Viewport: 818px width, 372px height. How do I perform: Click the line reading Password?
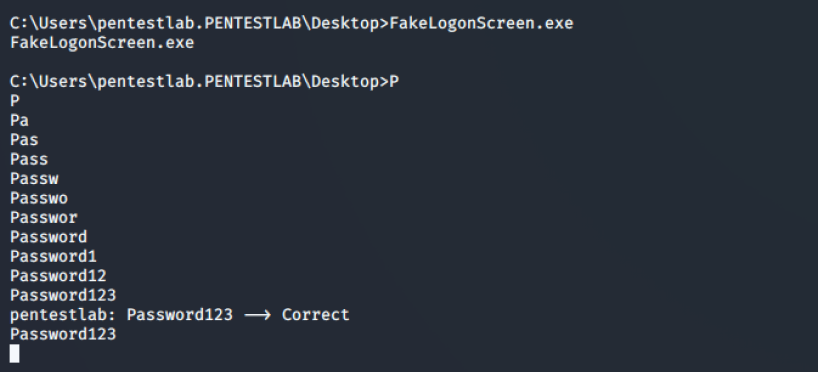[49, 237]
